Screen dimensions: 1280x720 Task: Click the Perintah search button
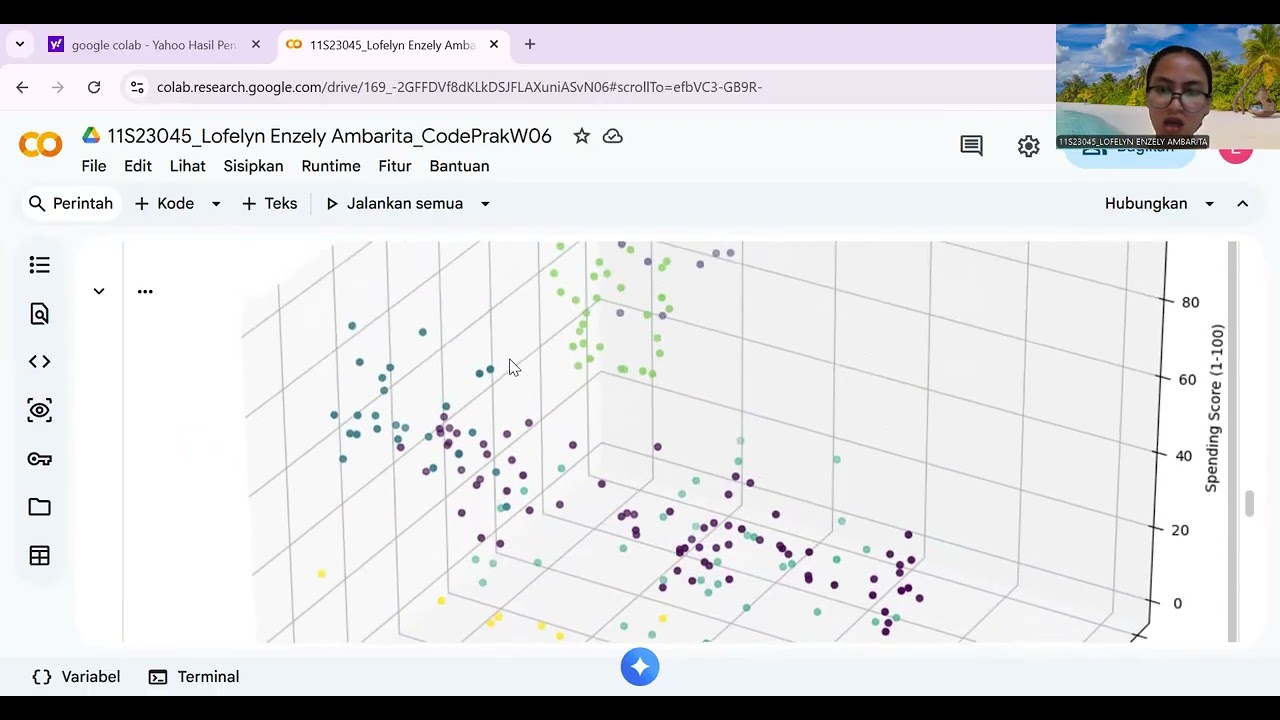pos(70,204)
